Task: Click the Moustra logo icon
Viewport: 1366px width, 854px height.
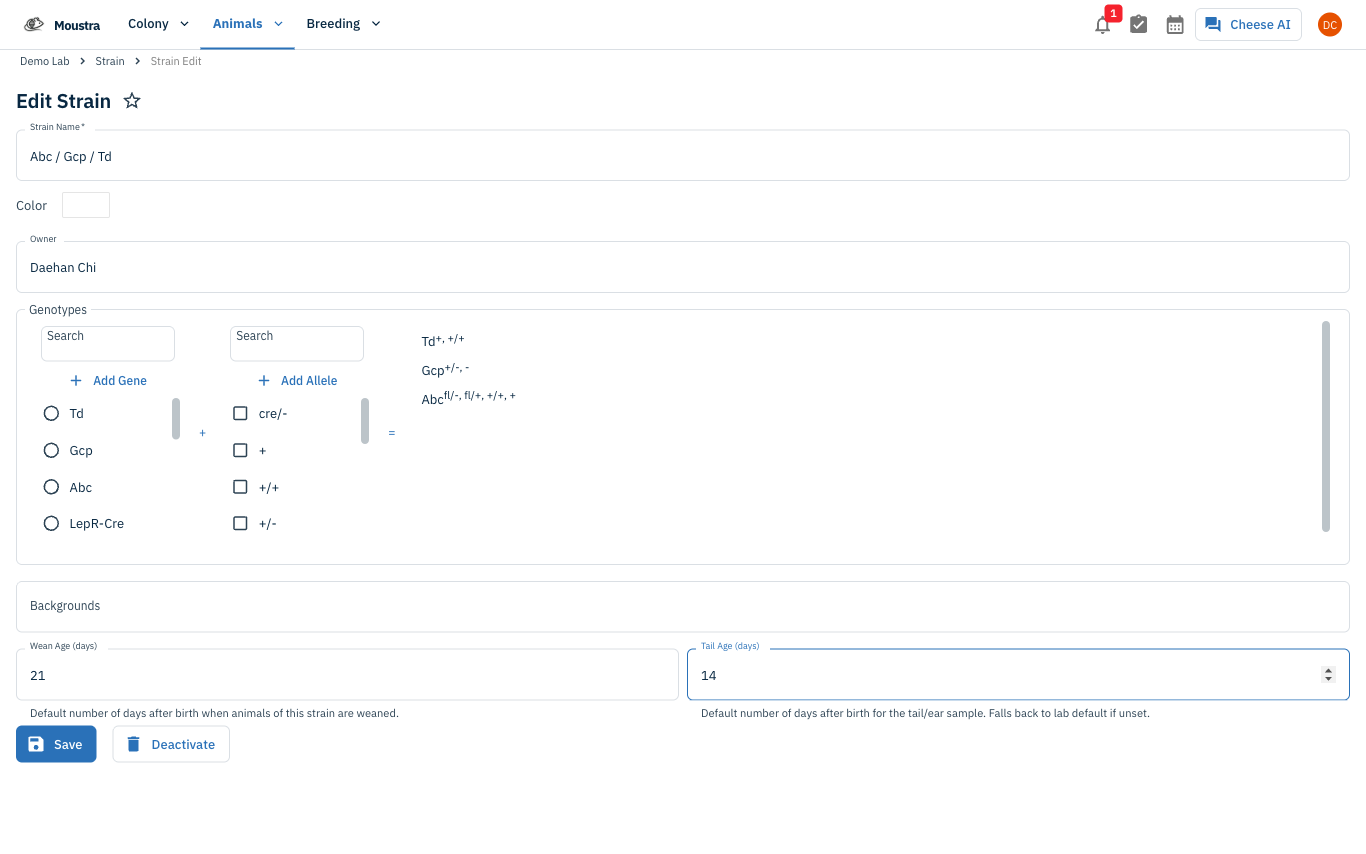Action: (34, 24)
